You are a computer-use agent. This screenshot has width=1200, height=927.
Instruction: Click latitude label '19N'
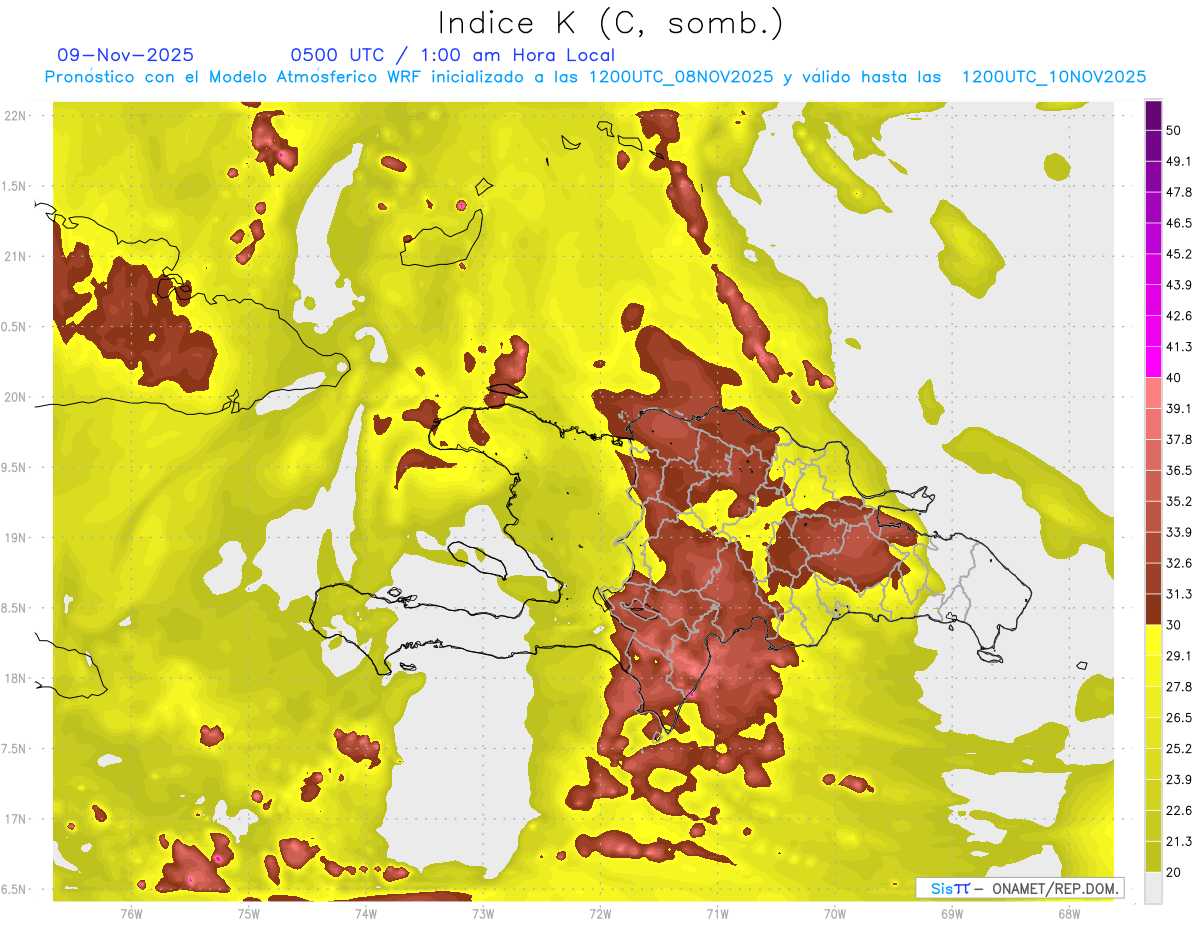pyautogui.click(x=16, y=538)
